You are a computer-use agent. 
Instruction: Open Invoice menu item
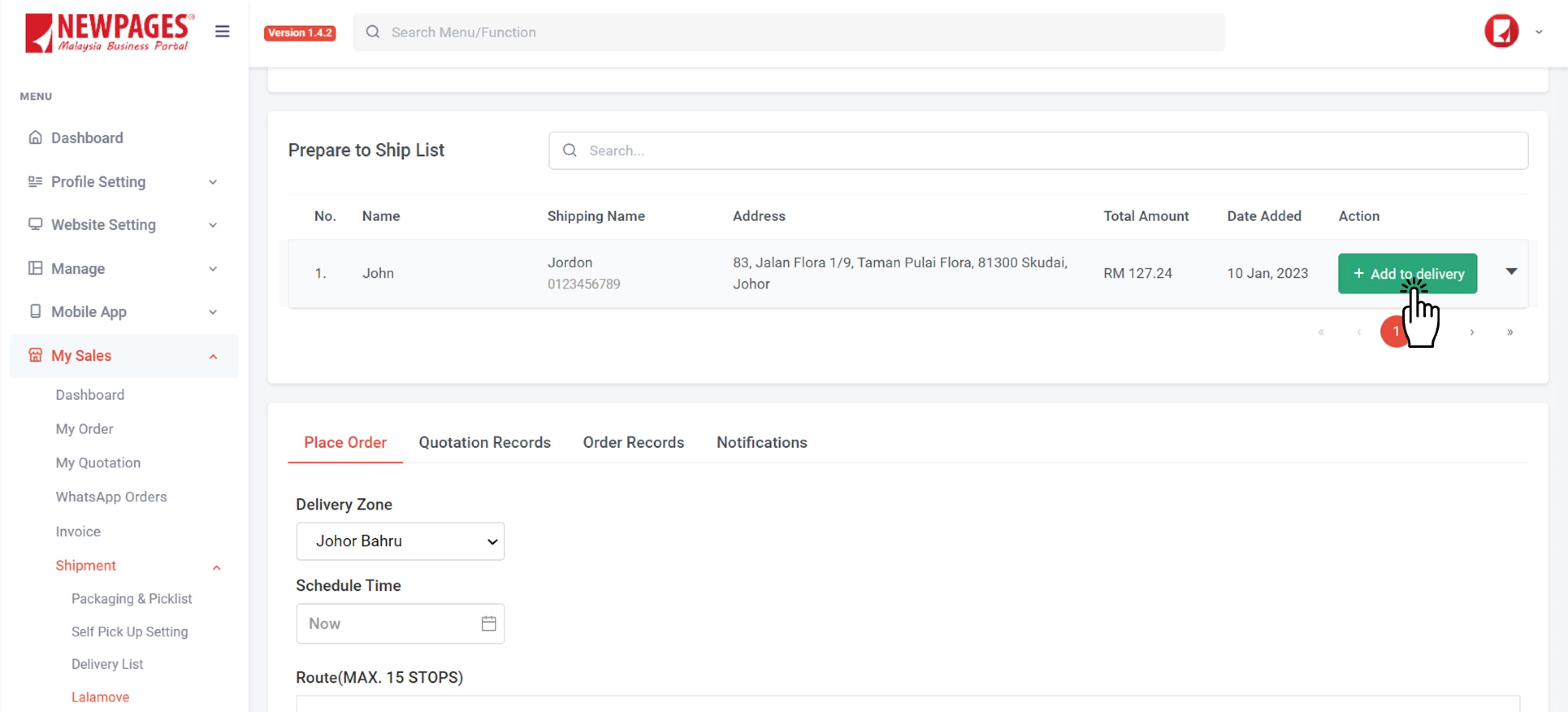click(78, 532)
